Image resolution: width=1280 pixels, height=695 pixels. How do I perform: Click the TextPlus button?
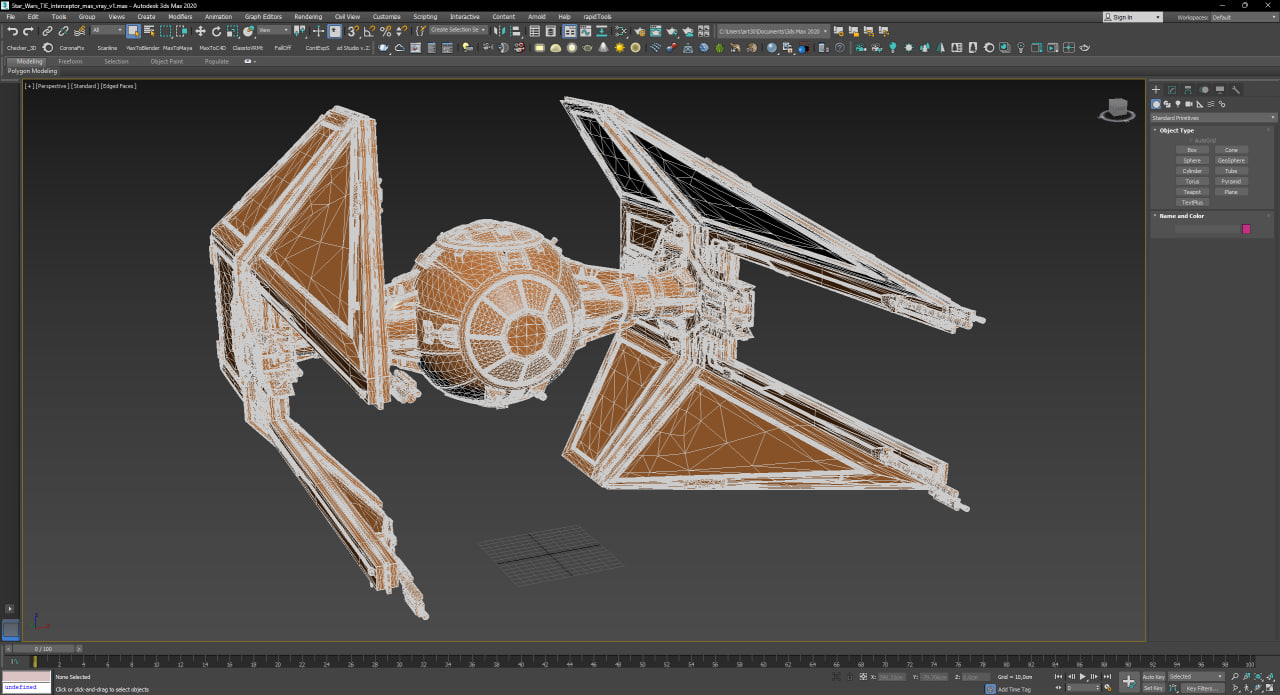(1192, 202)
